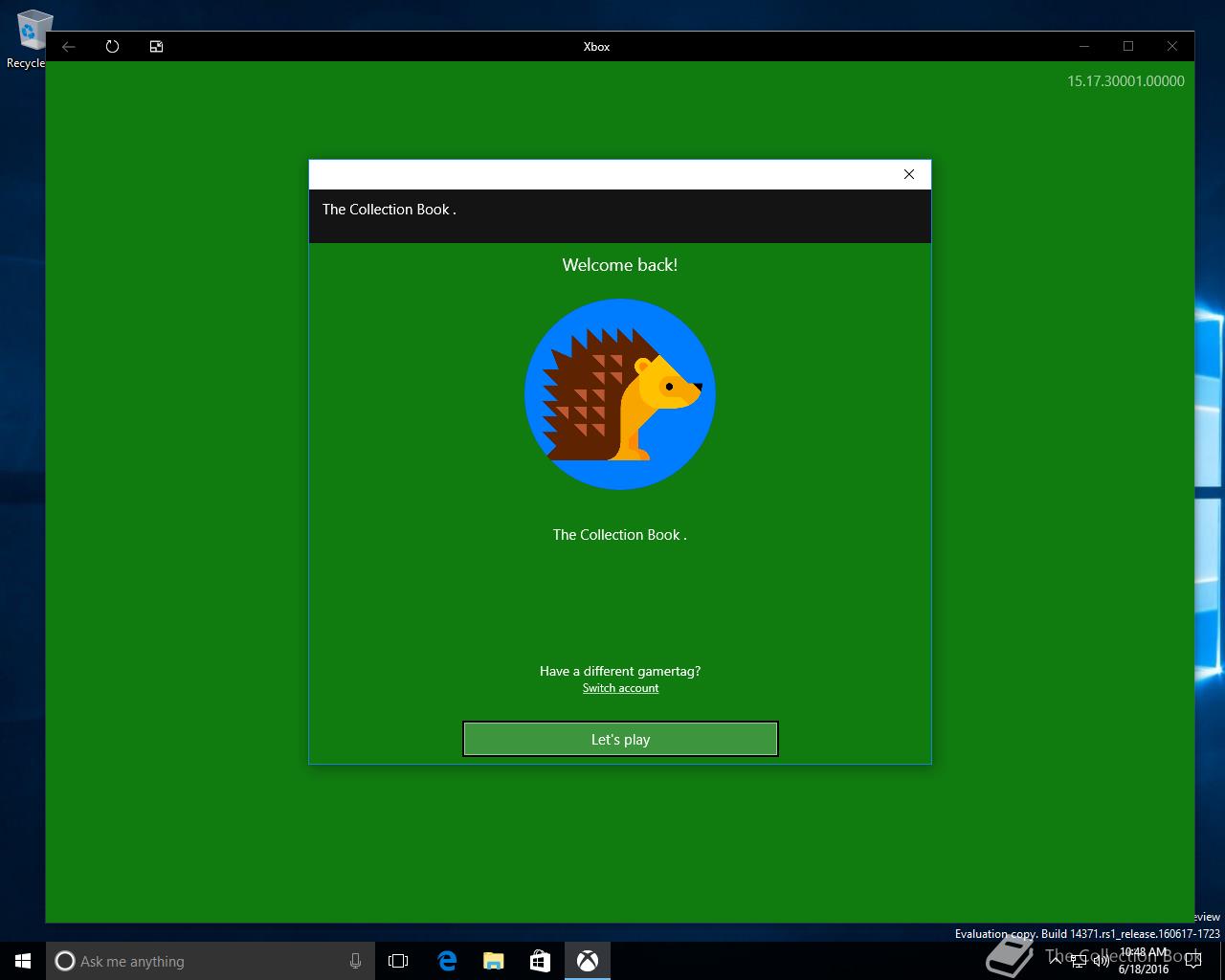Activate Cortana microphone icon

(355, 961)
